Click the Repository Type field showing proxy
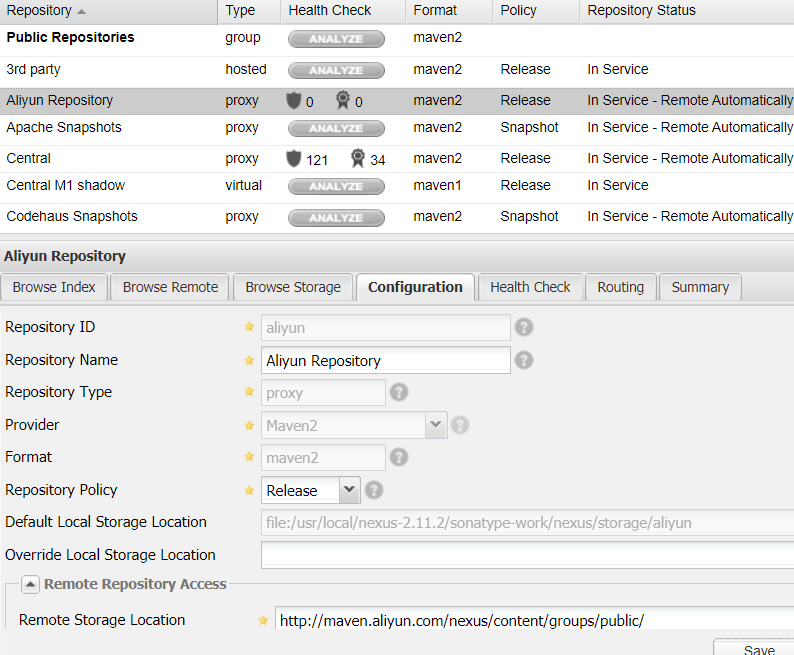The width and height of the screenshot is (794, 655). point(323,393)
